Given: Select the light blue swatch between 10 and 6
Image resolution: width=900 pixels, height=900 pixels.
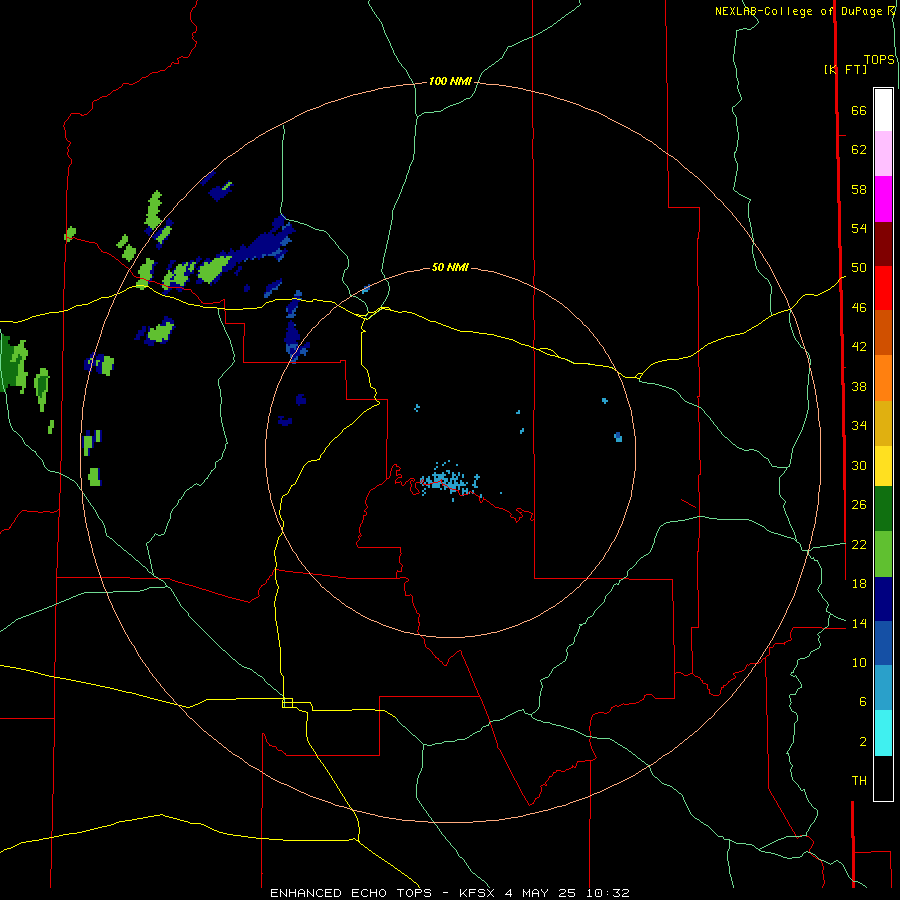Looking at the screenshot, I should (883, 688).
